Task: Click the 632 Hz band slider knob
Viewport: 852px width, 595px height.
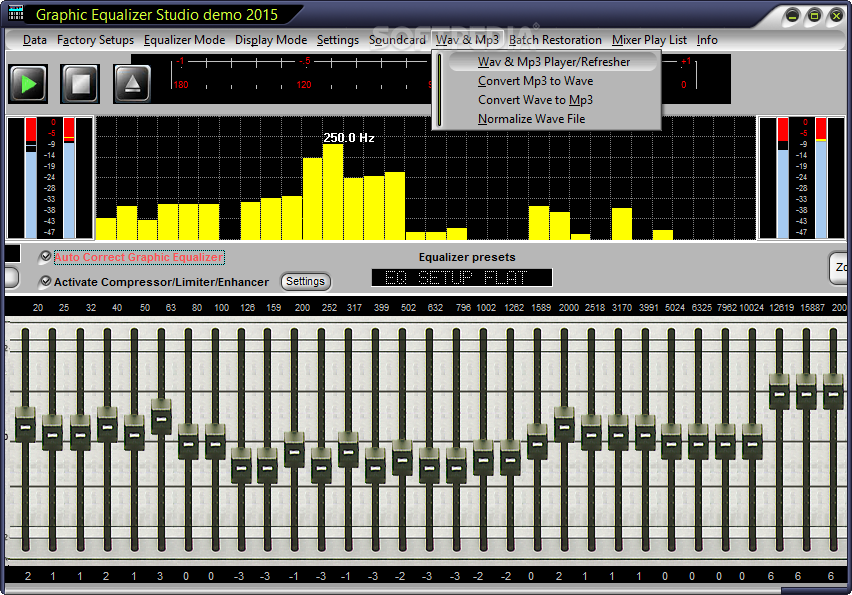Action: (430, 466)
